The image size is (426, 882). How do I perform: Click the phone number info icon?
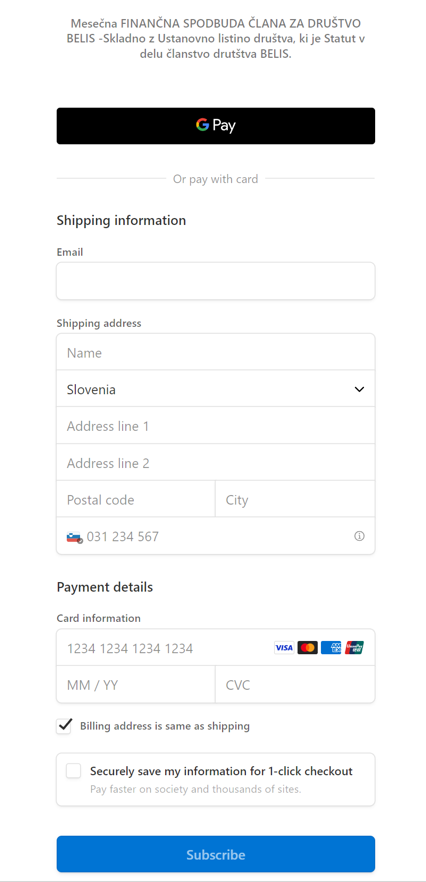point(359,536)
